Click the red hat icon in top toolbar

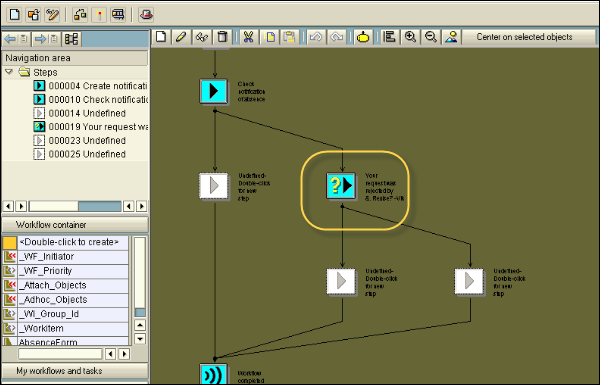(146, 15)
